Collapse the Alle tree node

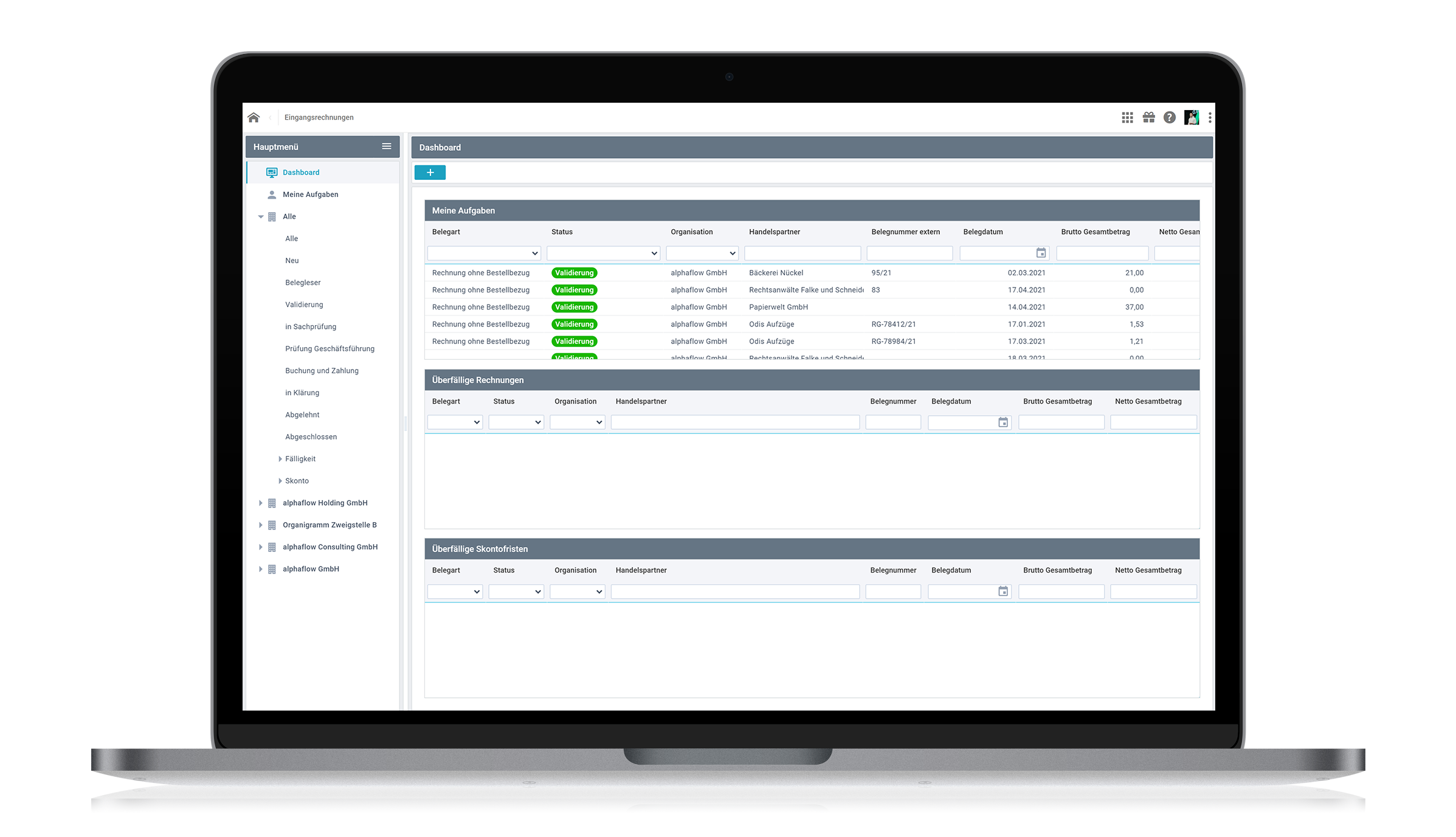(x=260, y=216)
